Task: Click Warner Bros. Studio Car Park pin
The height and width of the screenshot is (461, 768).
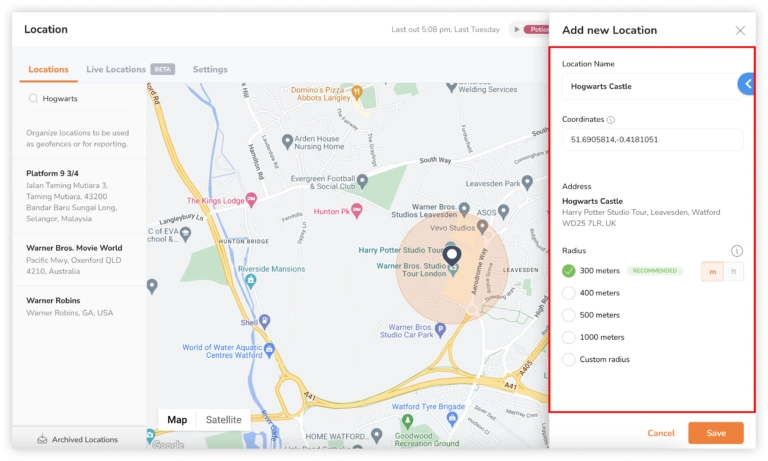Action: (x=440, y=330)
